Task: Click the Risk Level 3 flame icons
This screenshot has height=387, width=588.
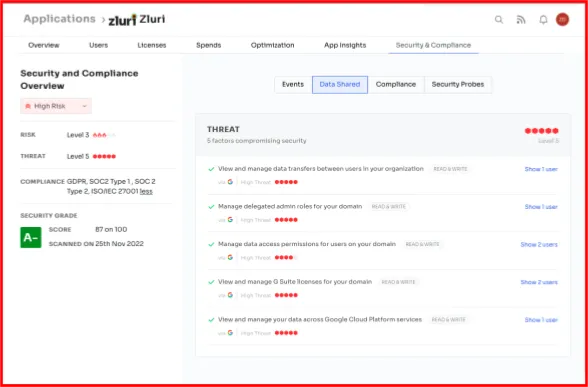Action: (x=104, y=135)
